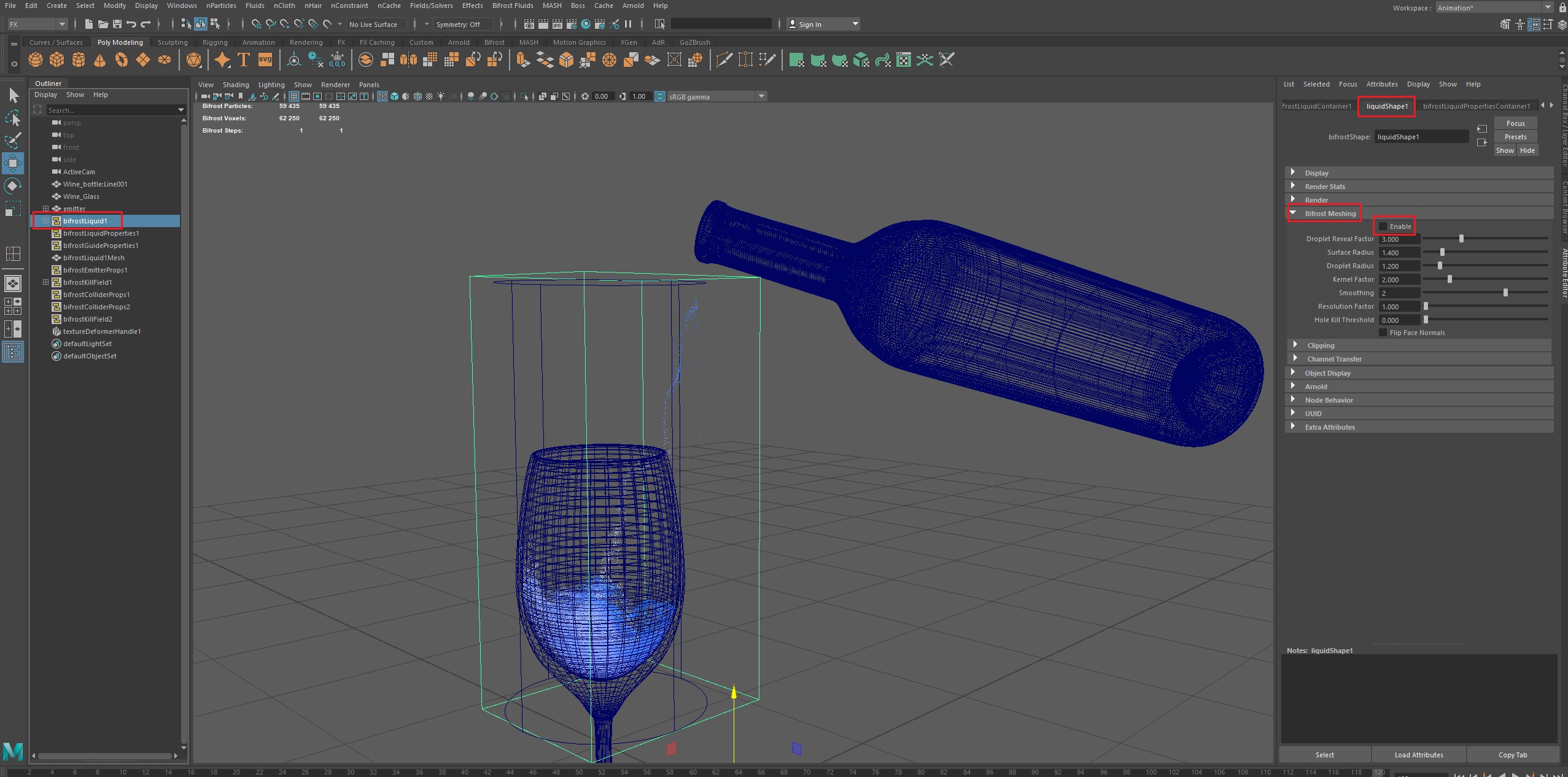This screenshot has height=777, width=1568.
Task: Open the Bifrost Fluids menu
Action: click(512, 6)
